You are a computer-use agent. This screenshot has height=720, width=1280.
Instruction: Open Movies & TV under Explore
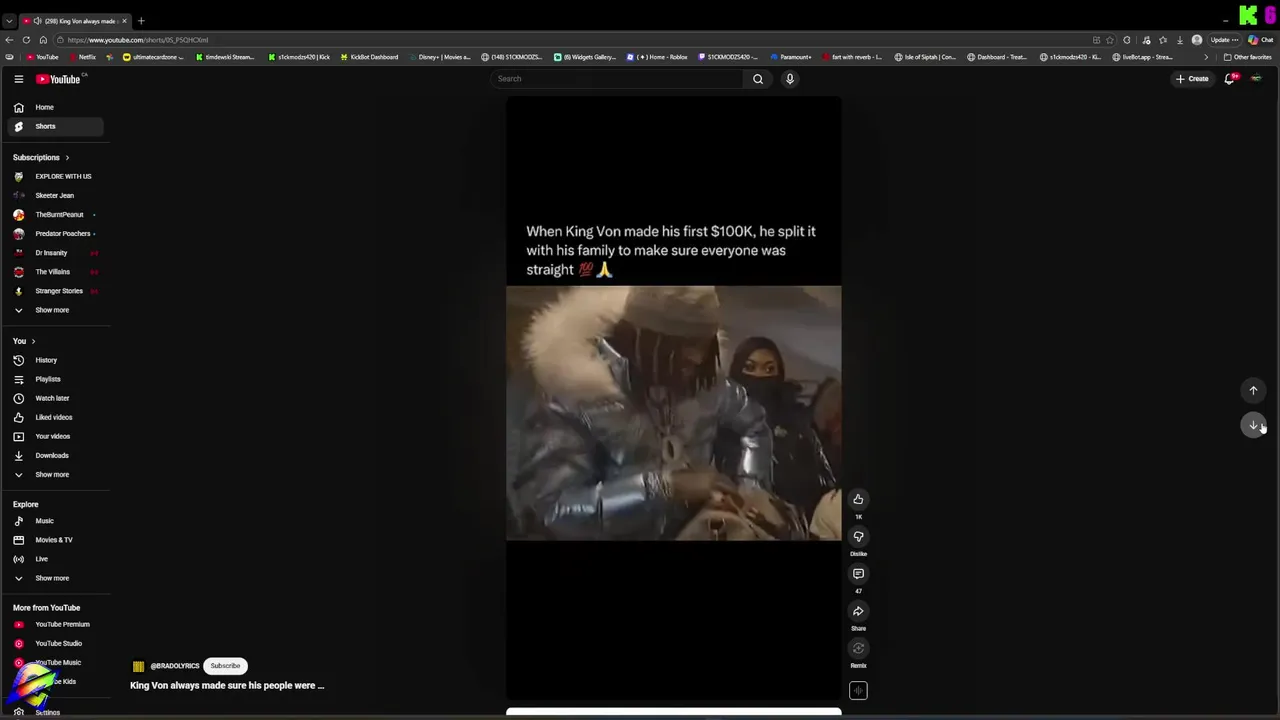[55, 540]
